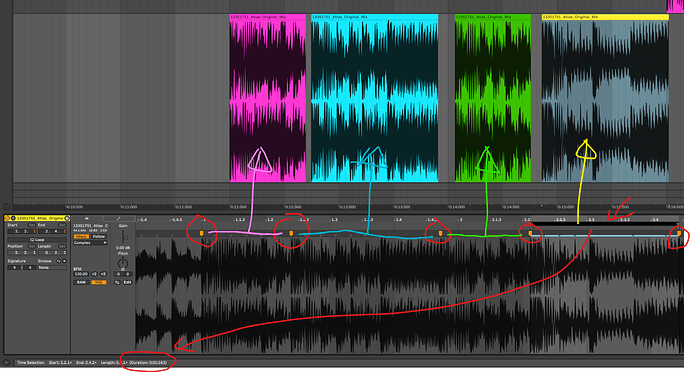Click the sample Edit button
Image resolution: width=690 pixels, height=372 pixels.
(127, 282)
